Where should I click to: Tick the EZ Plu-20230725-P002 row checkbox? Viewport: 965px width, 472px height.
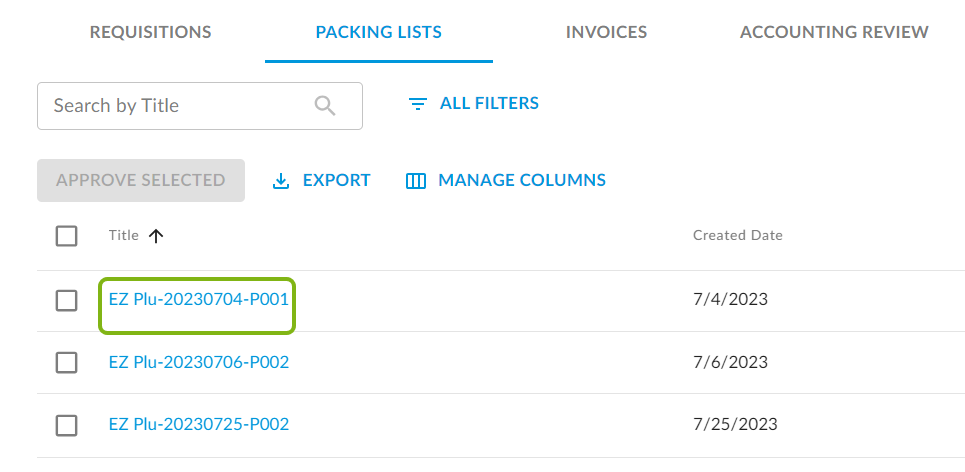[66, 425]
